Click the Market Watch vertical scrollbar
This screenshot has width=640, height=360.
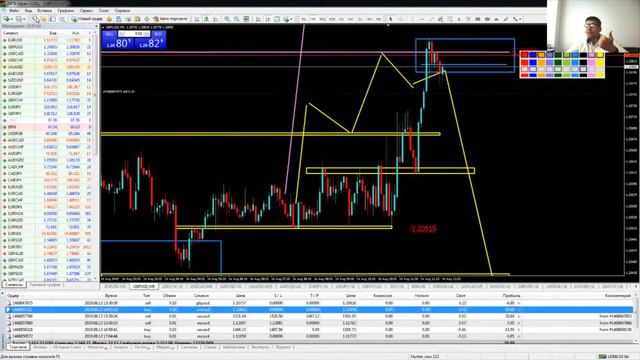click(x=96, y=155)
